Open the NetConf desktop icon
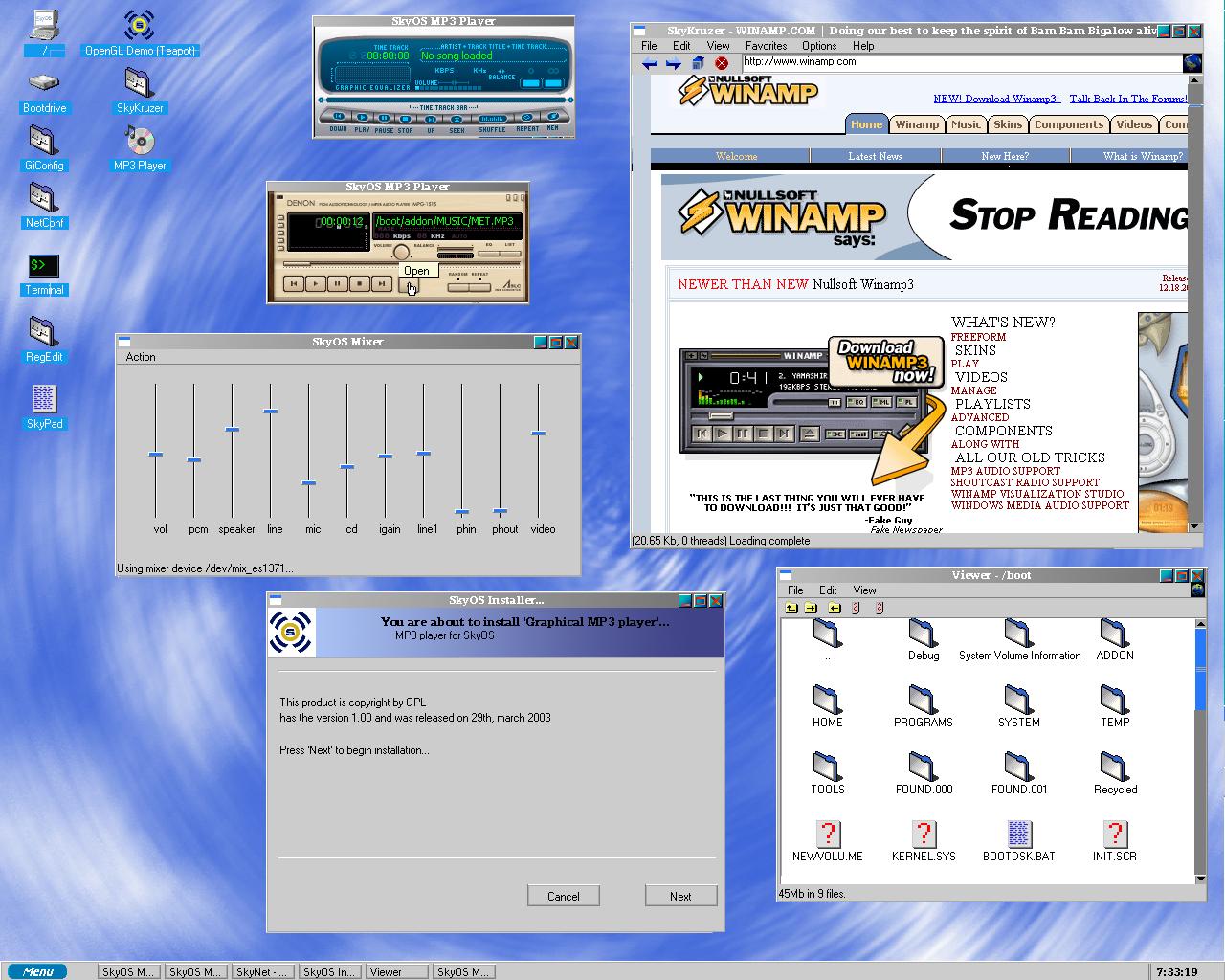This screenshot has width=1225, height=980. tap(44, 206)
